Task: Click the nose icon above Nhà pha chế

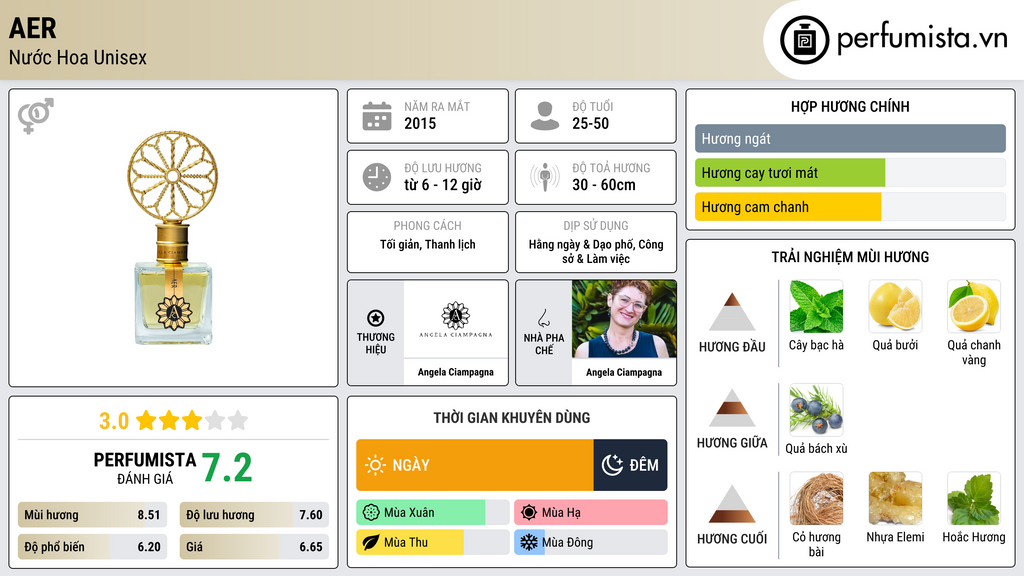Action: pos(543,318)
